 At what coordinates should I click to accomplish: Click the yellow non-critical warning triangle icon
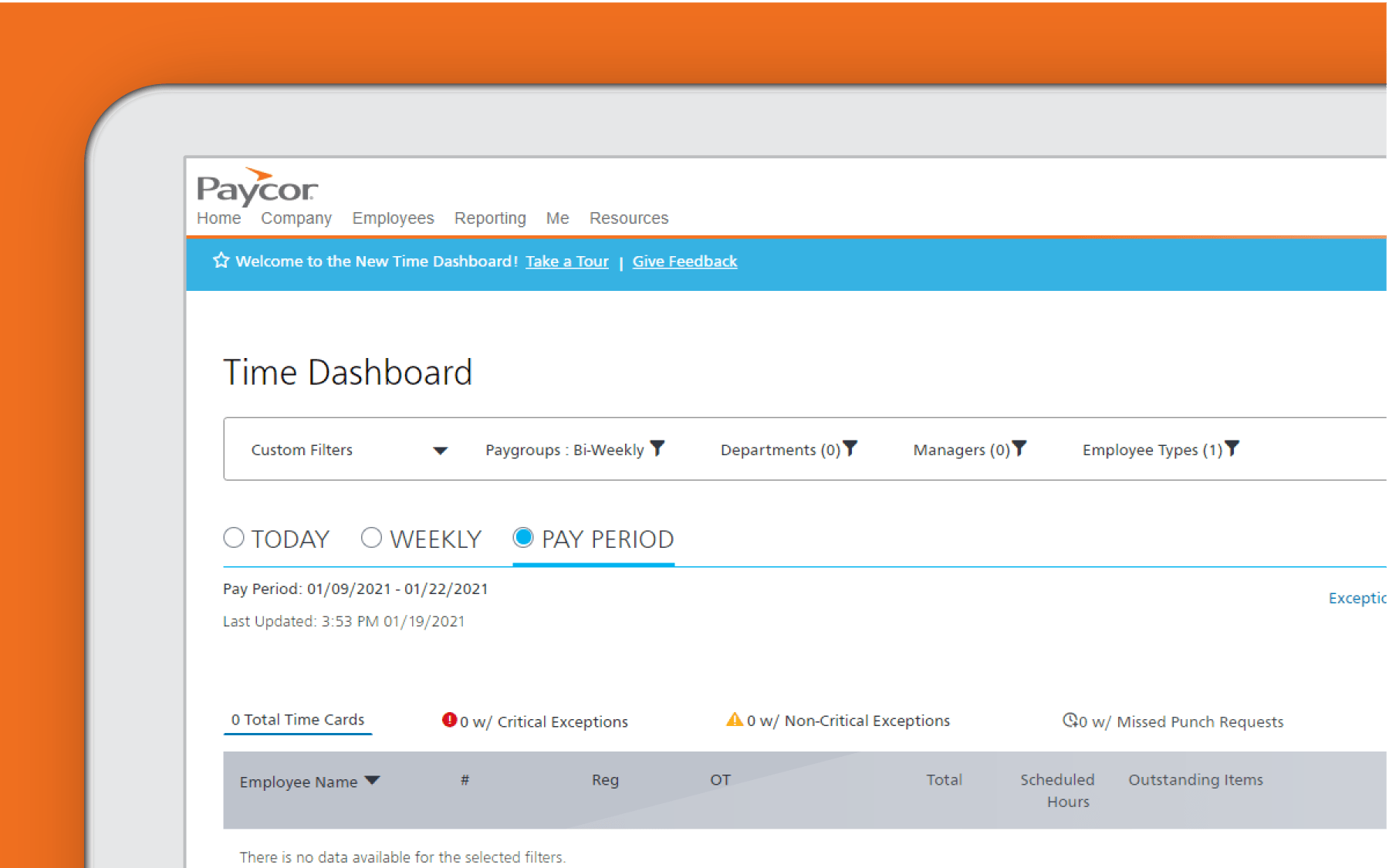735,719
